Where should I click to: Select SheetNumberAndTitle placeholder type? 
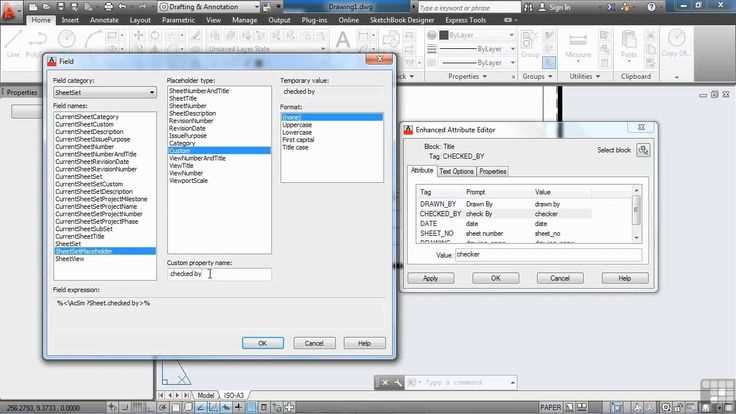pos(199,91)
